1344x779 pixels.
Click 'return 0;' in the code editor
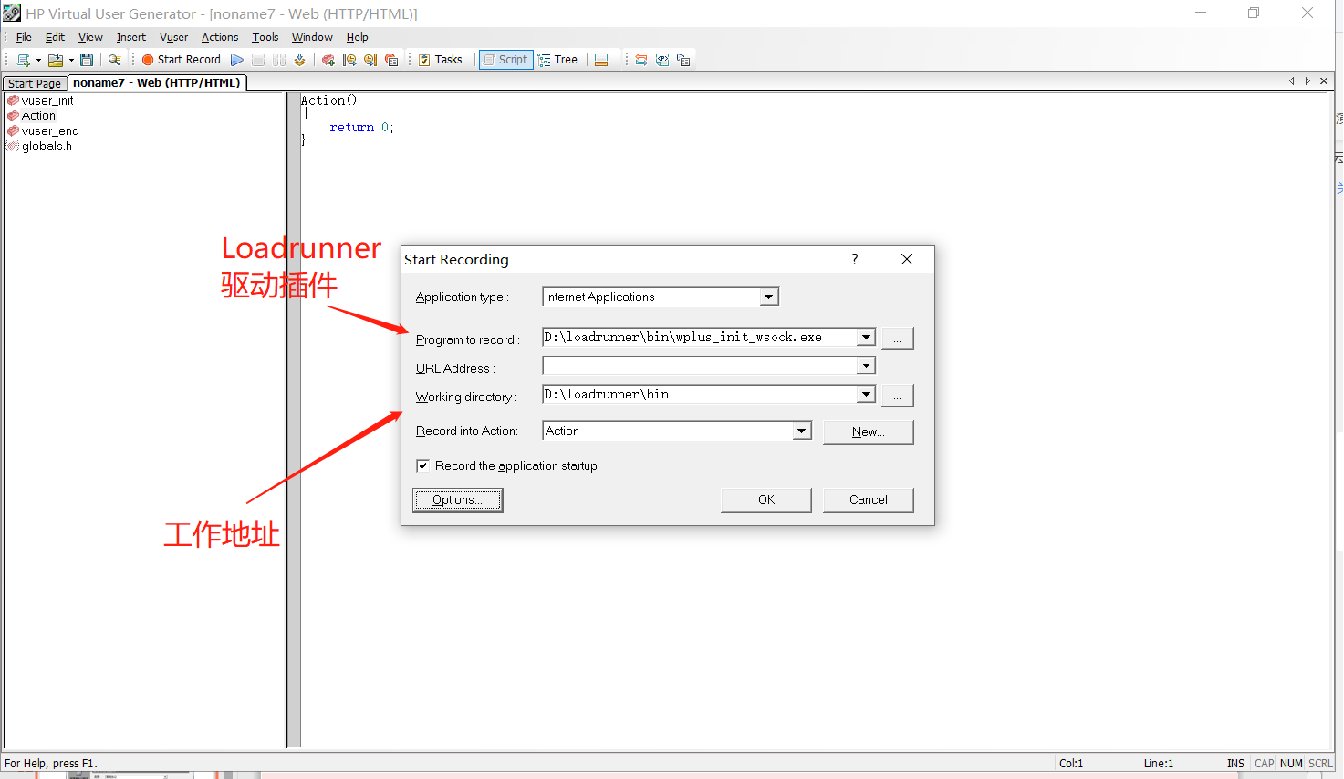click(x=362, y=127)
